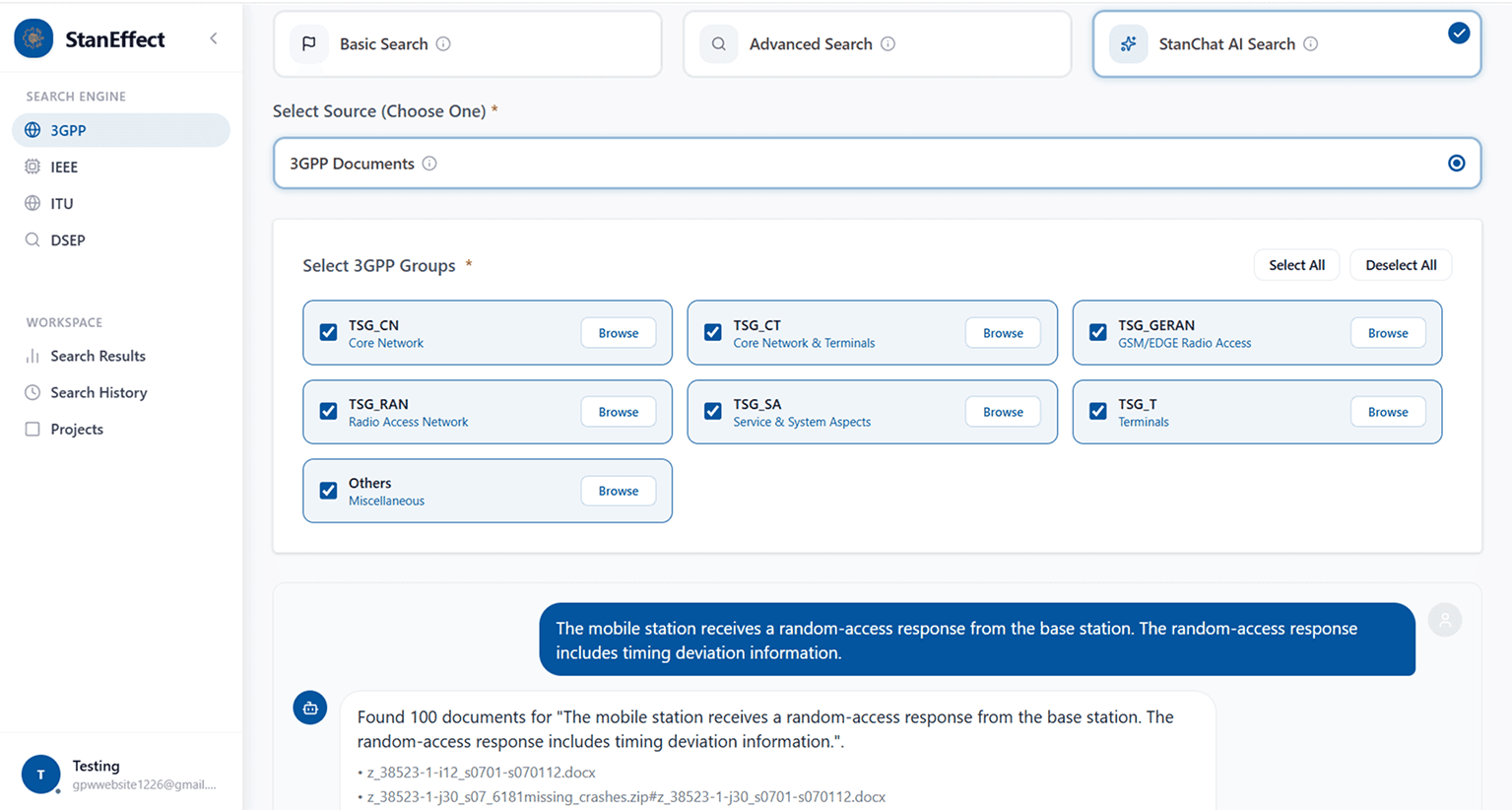Uncheck the TSG_GERAN checkbox
1512x810 pixels.
click(1097, 333)
